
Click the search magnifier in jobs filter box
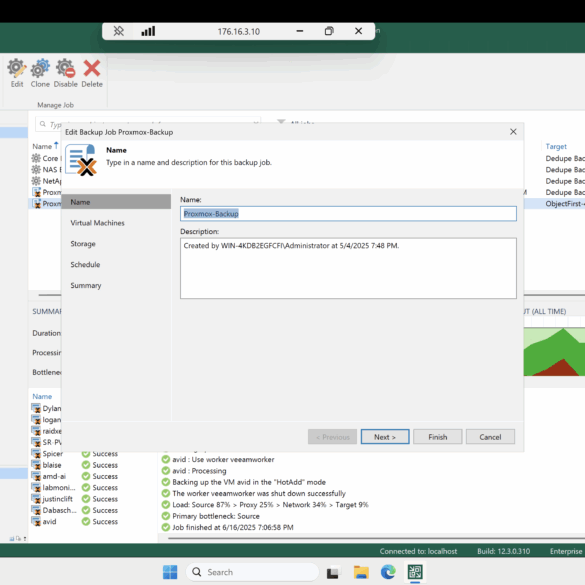tap(43, 124)
